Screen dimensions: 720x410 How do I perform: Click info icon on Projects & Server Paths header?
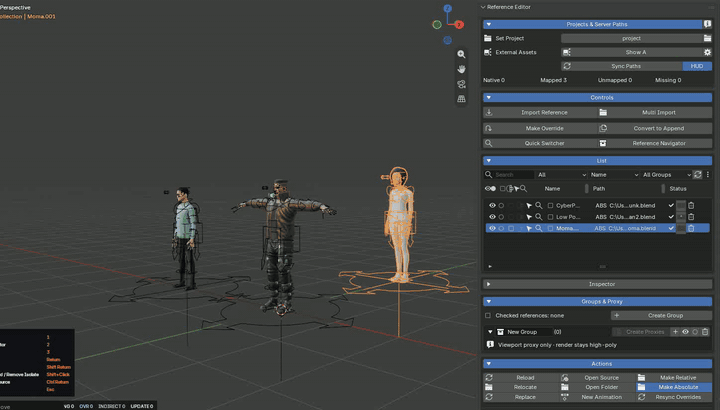pos(707,24)
